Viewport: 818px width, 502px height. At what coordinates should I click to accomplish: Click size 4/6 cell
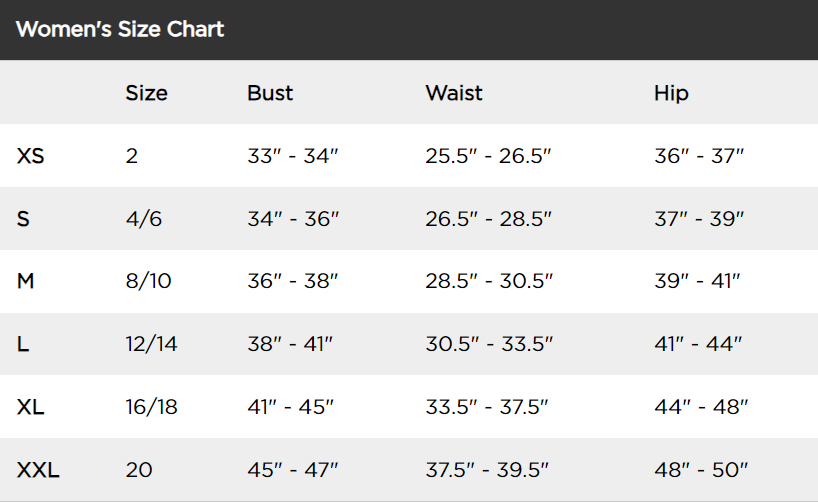pos(144,219)
